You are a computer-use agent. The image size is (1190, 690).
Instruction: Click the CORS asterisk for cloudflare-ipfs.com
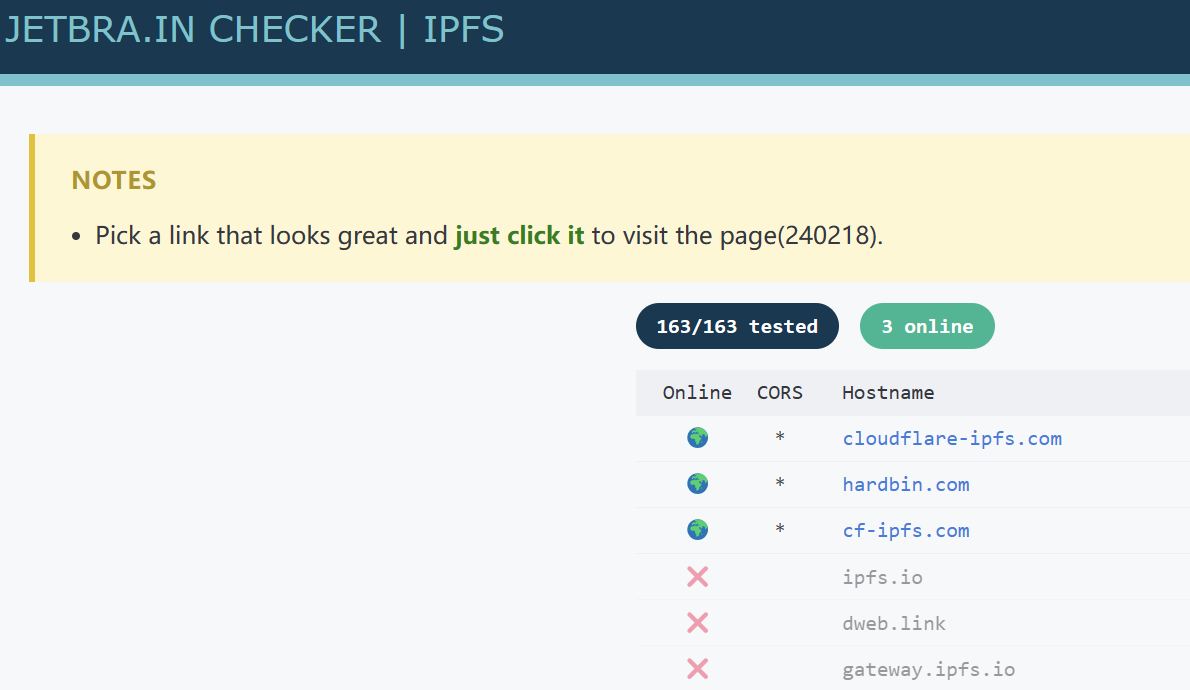(780, 439)
